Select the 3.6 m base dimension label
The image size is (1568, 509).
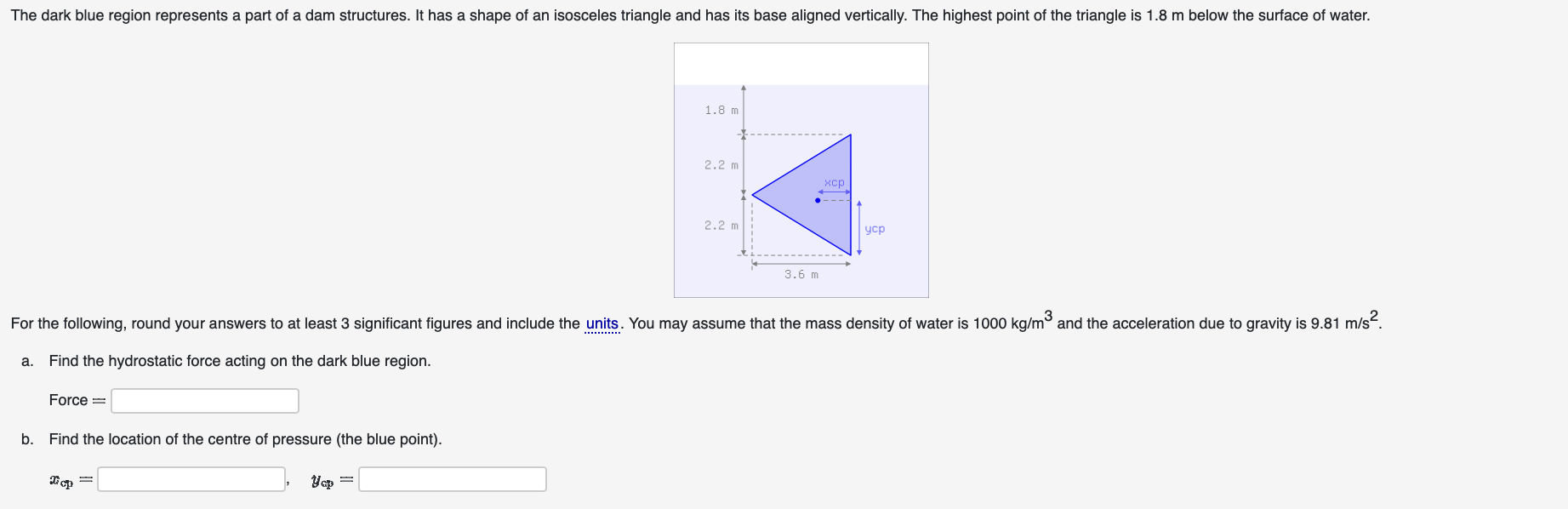tap(801, 273)
